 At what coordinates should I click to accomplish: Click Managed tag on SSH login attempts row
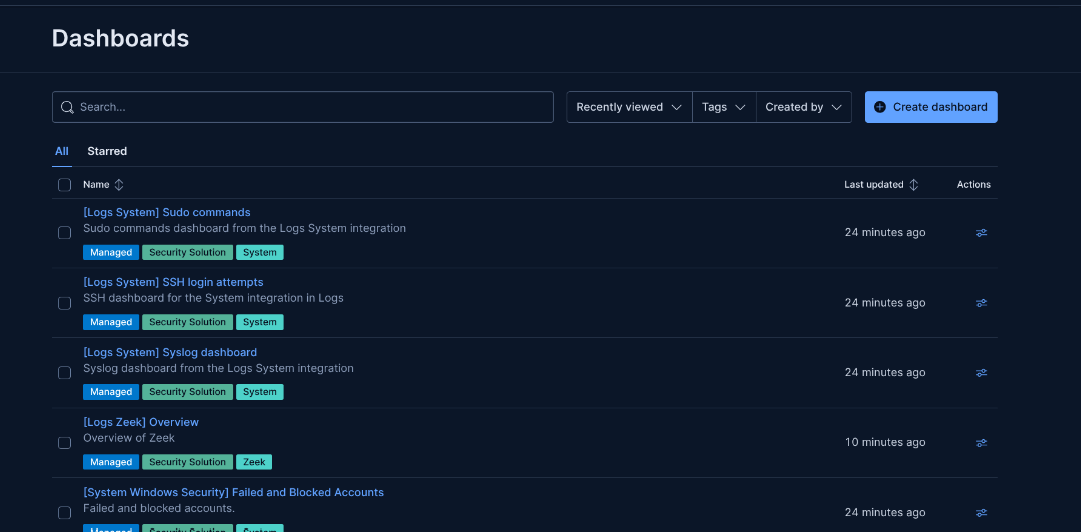(111, 322)
